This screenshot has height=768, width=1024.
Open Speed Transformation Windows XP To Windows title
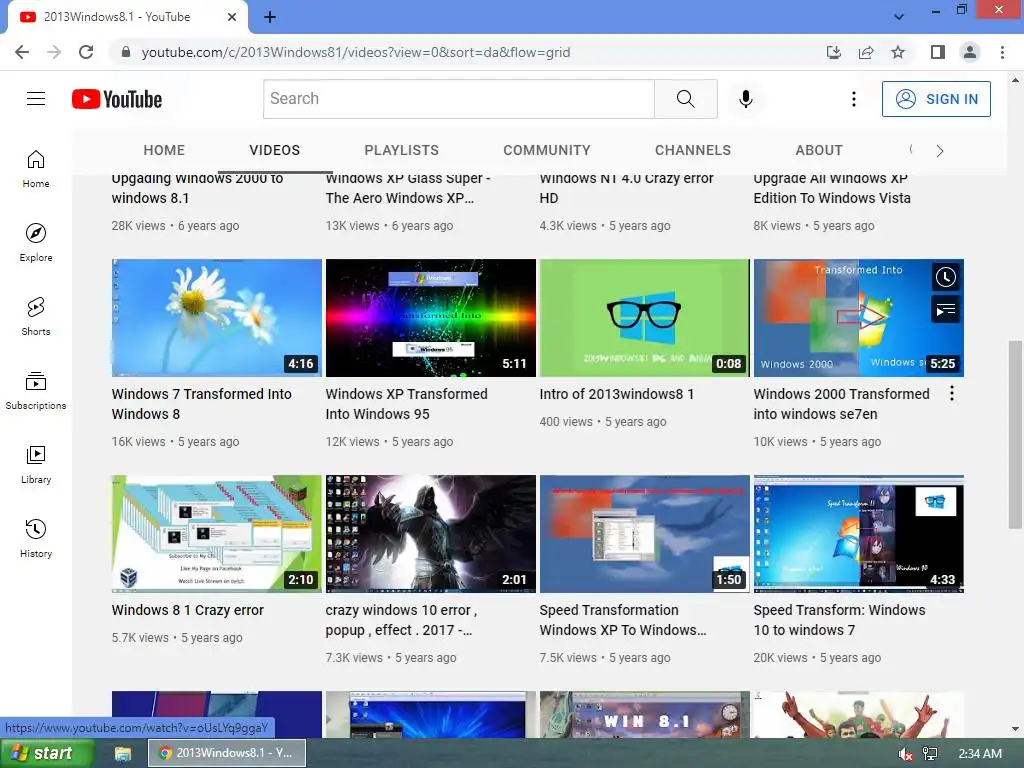[622, 620]
